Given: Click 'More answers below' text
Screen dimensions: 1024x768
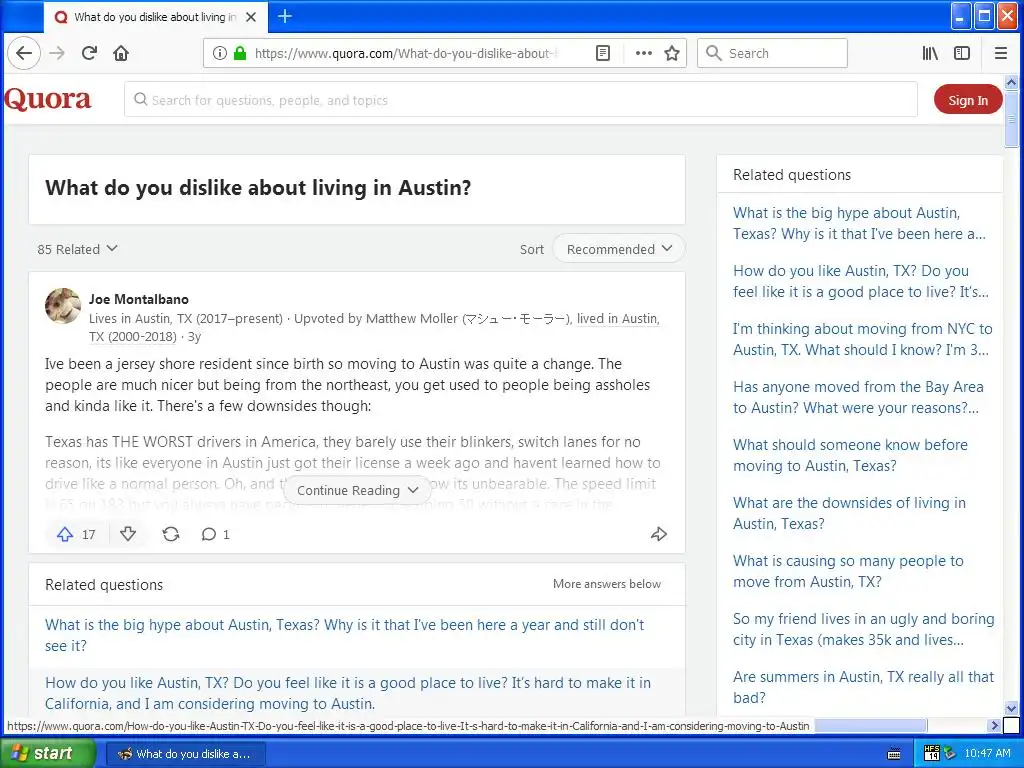Looking at the screenshot, I should tap(607, 584).
